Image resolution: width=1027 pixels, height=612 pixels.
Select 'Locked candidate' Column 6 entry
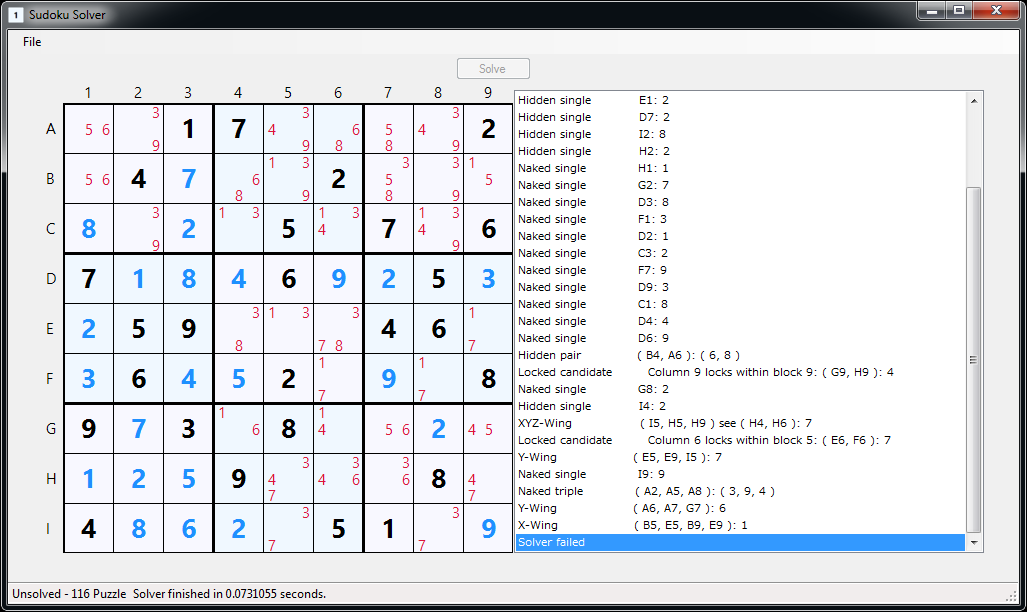pyautogui.click(x=740, y=440)
